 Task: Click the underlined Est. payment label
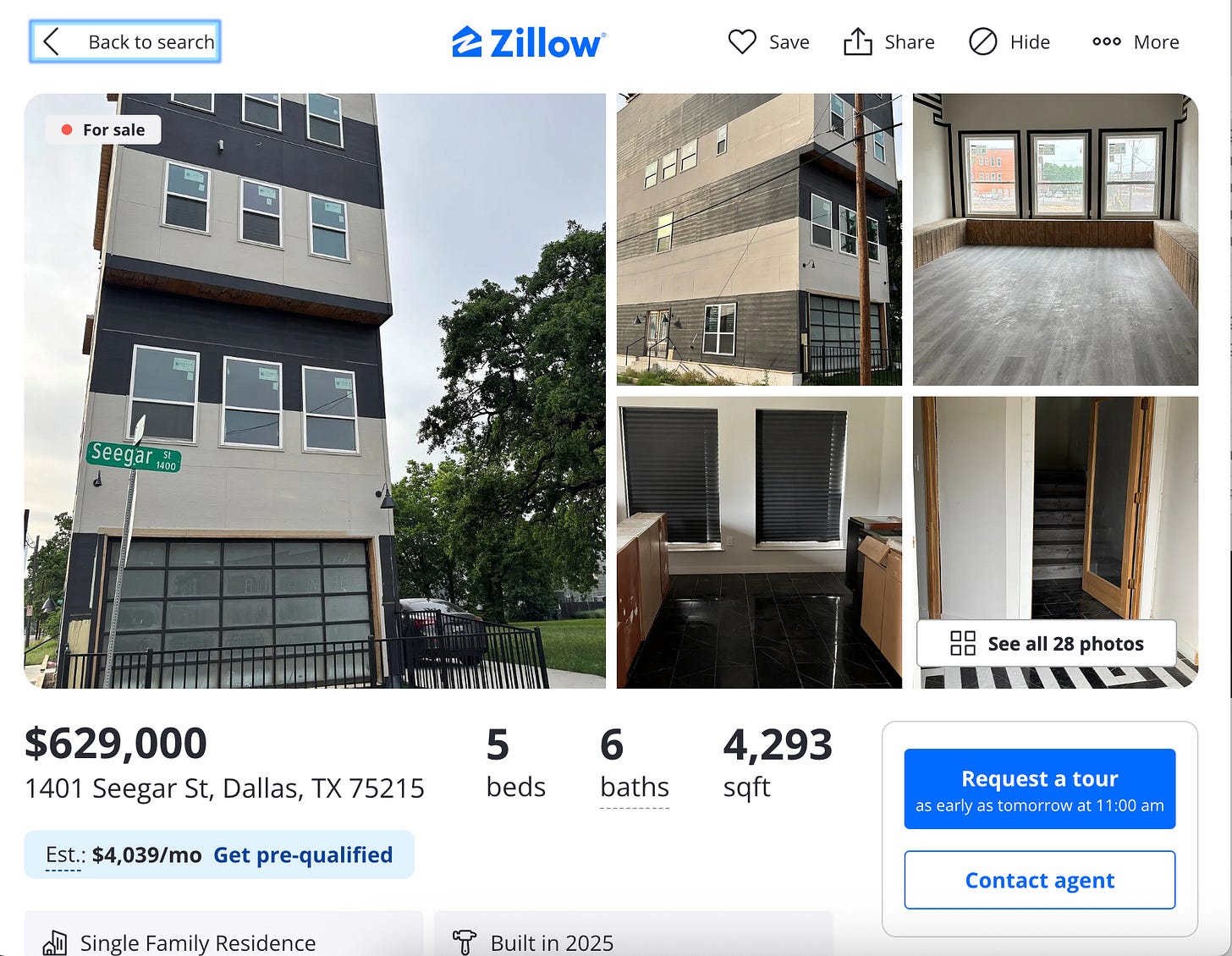(x=65, y=855)
